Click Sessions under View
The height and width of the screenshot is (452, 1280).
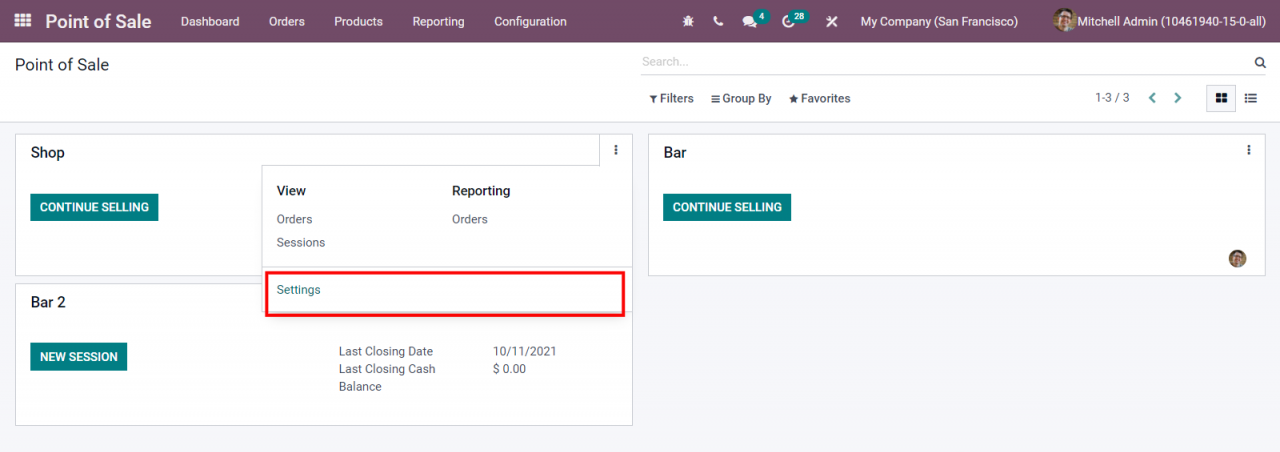click(x=301, y=242)
